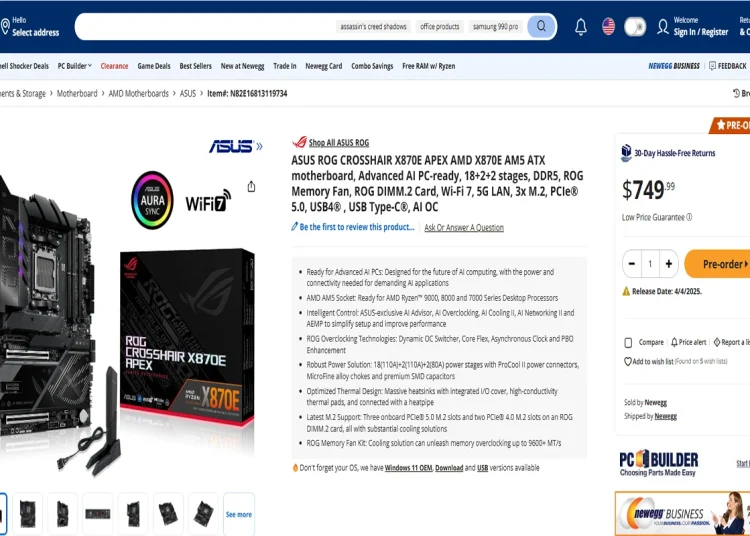Click the share icon near product image
Image resolution: width=750 pixels, height=536 pixels.
[x=251, y=186]
